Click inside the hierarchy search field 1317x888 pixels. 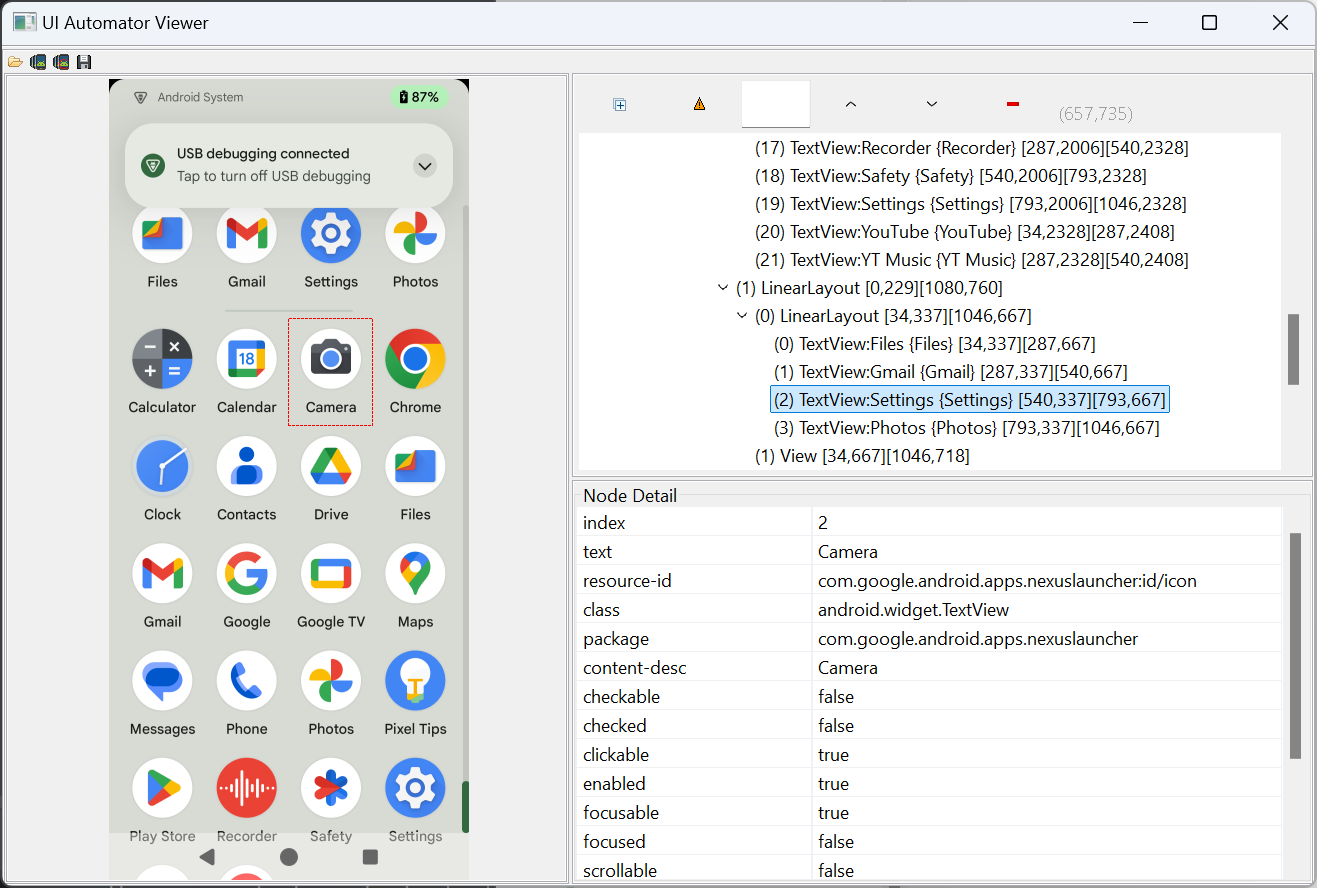coord(776,103)
